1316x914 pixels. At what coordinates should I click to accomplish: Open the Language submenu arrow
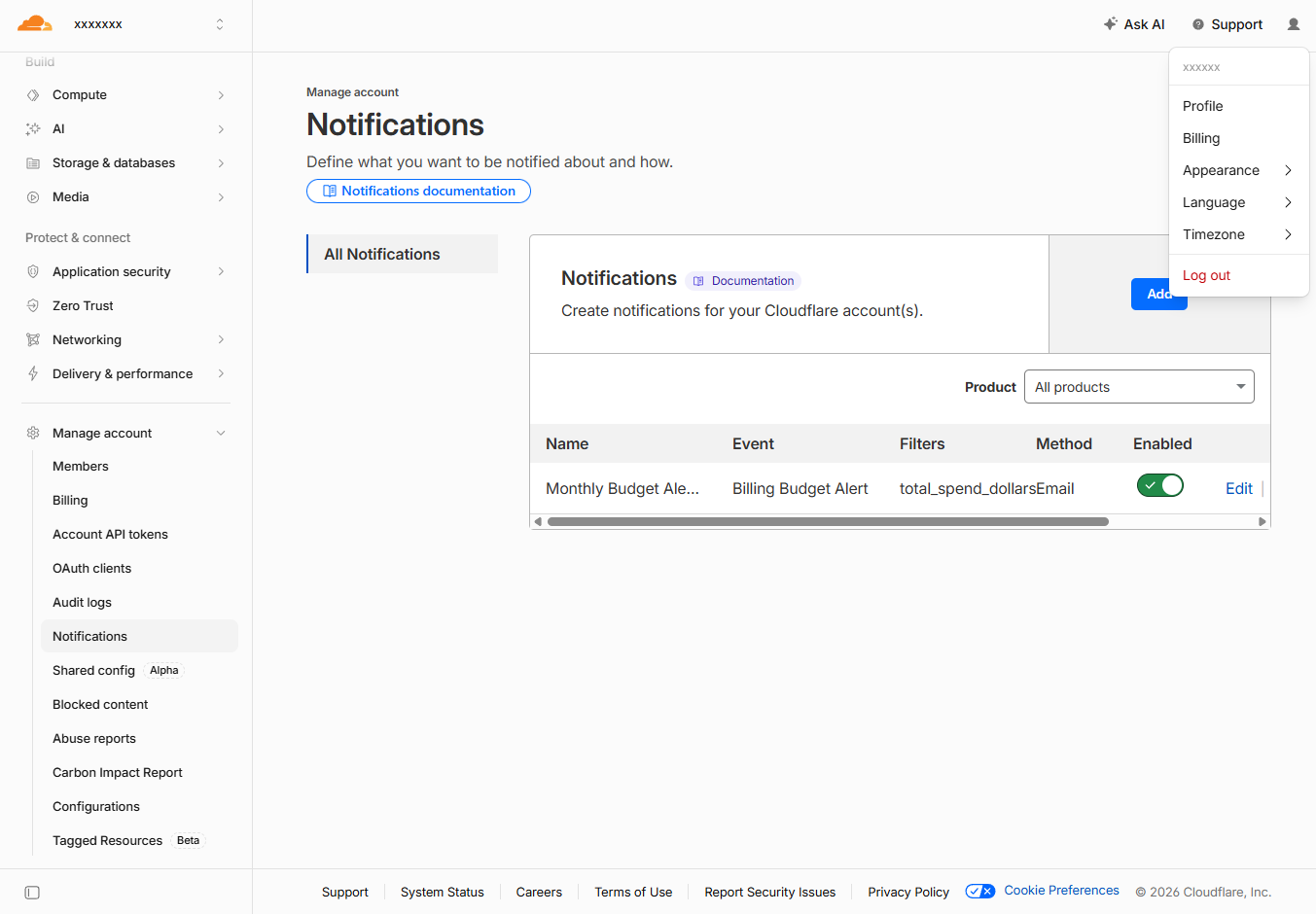coord(1288,202)
